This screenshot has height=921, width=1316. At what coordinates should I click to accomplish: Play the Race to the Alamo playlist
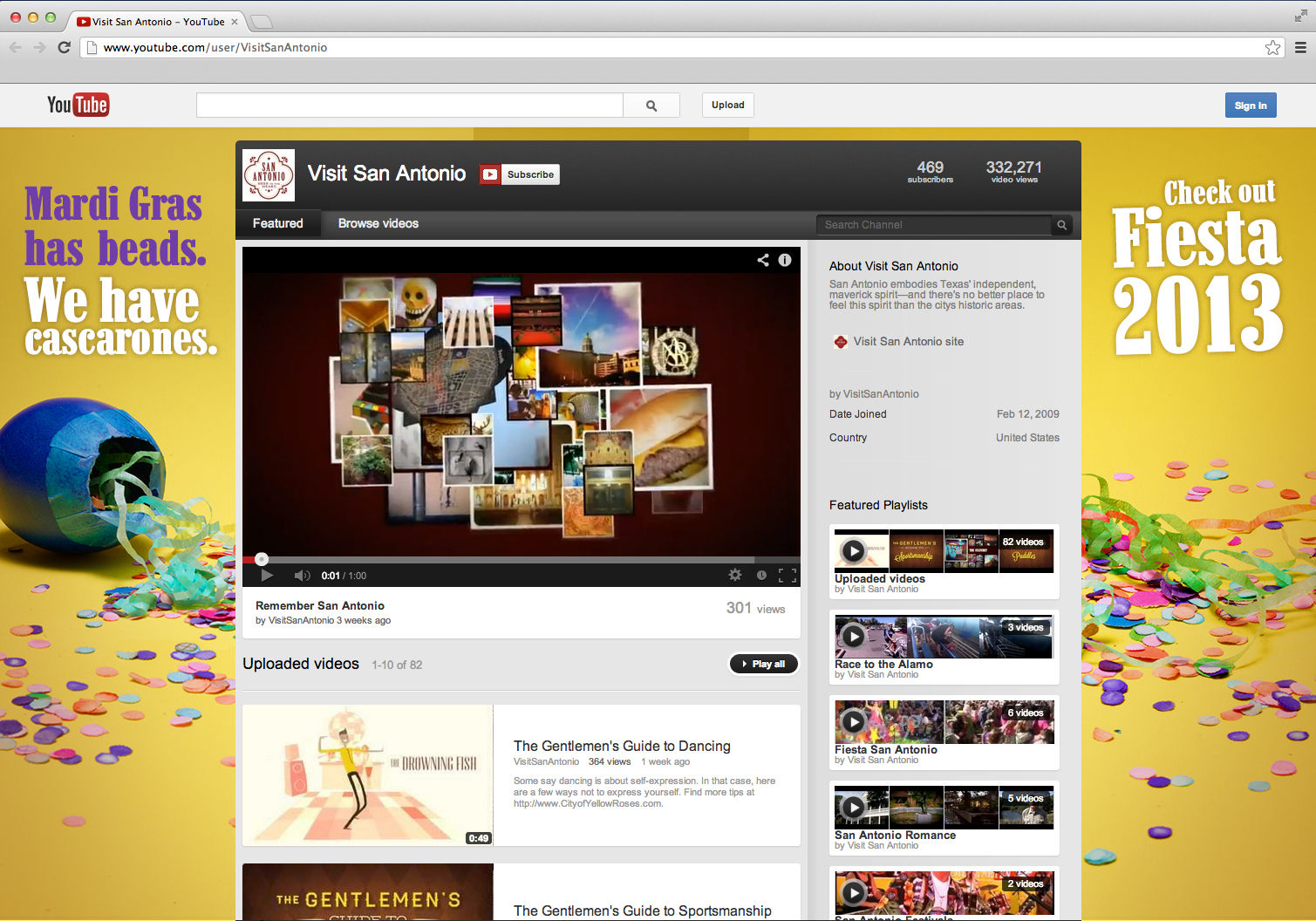853,637
